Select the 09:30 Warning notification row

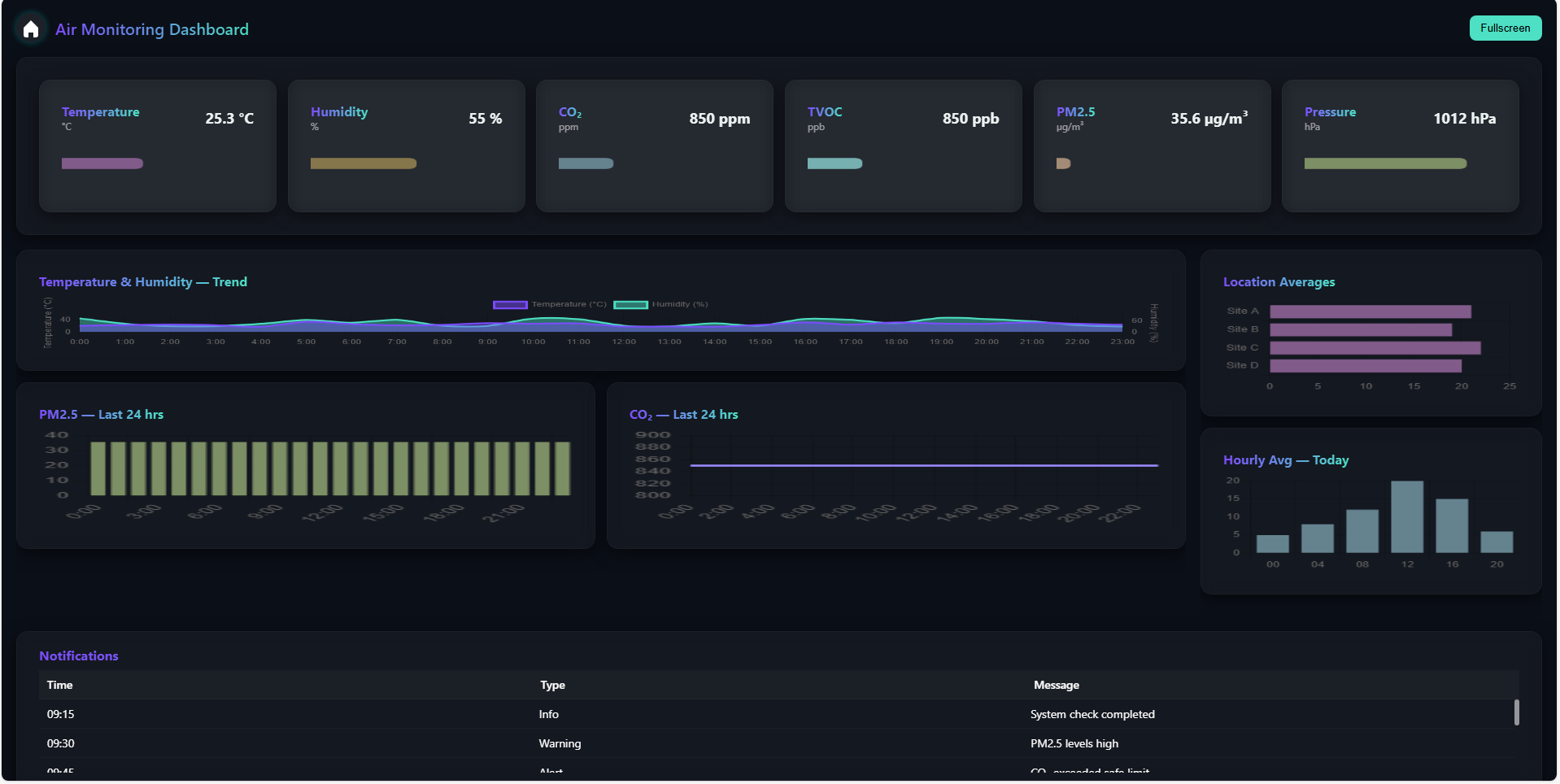[x=560, y=743]
